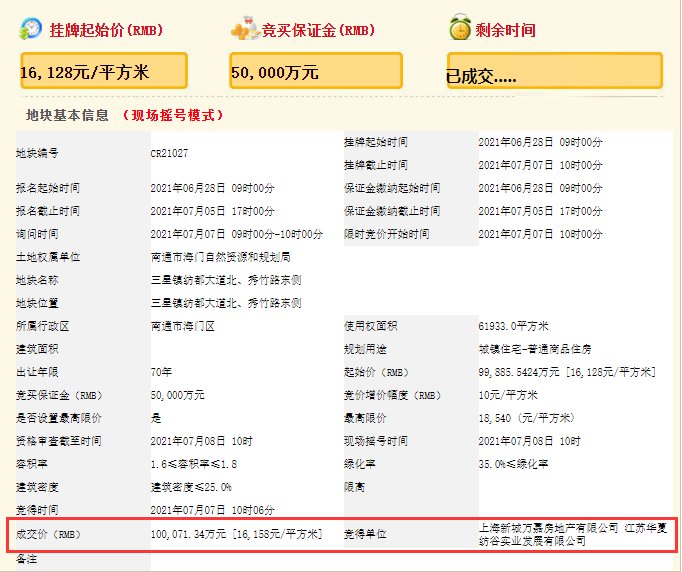Click the 挂牌起始价(RMB) heading

[106, 30]
